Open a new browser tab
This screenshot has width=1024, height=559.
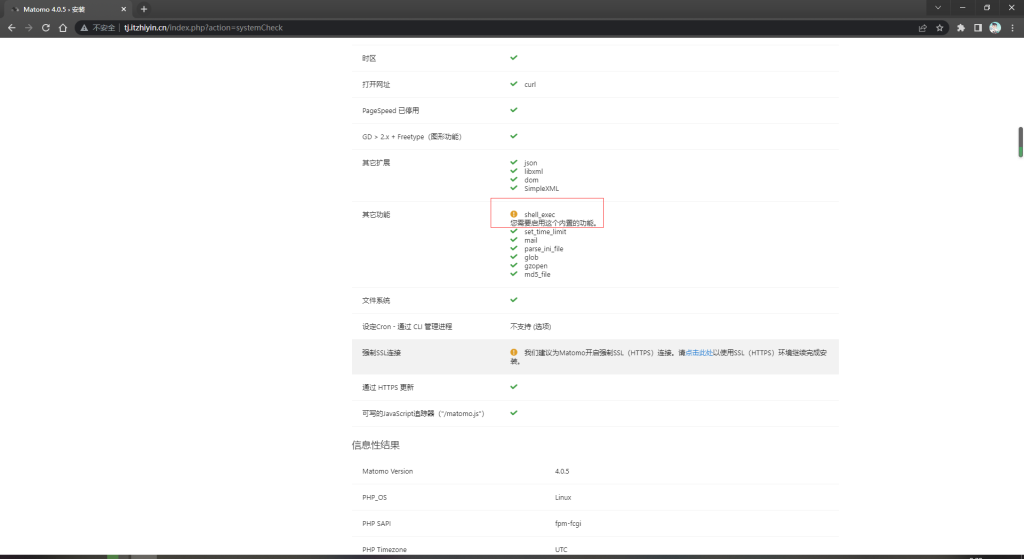tap(144, 9)
